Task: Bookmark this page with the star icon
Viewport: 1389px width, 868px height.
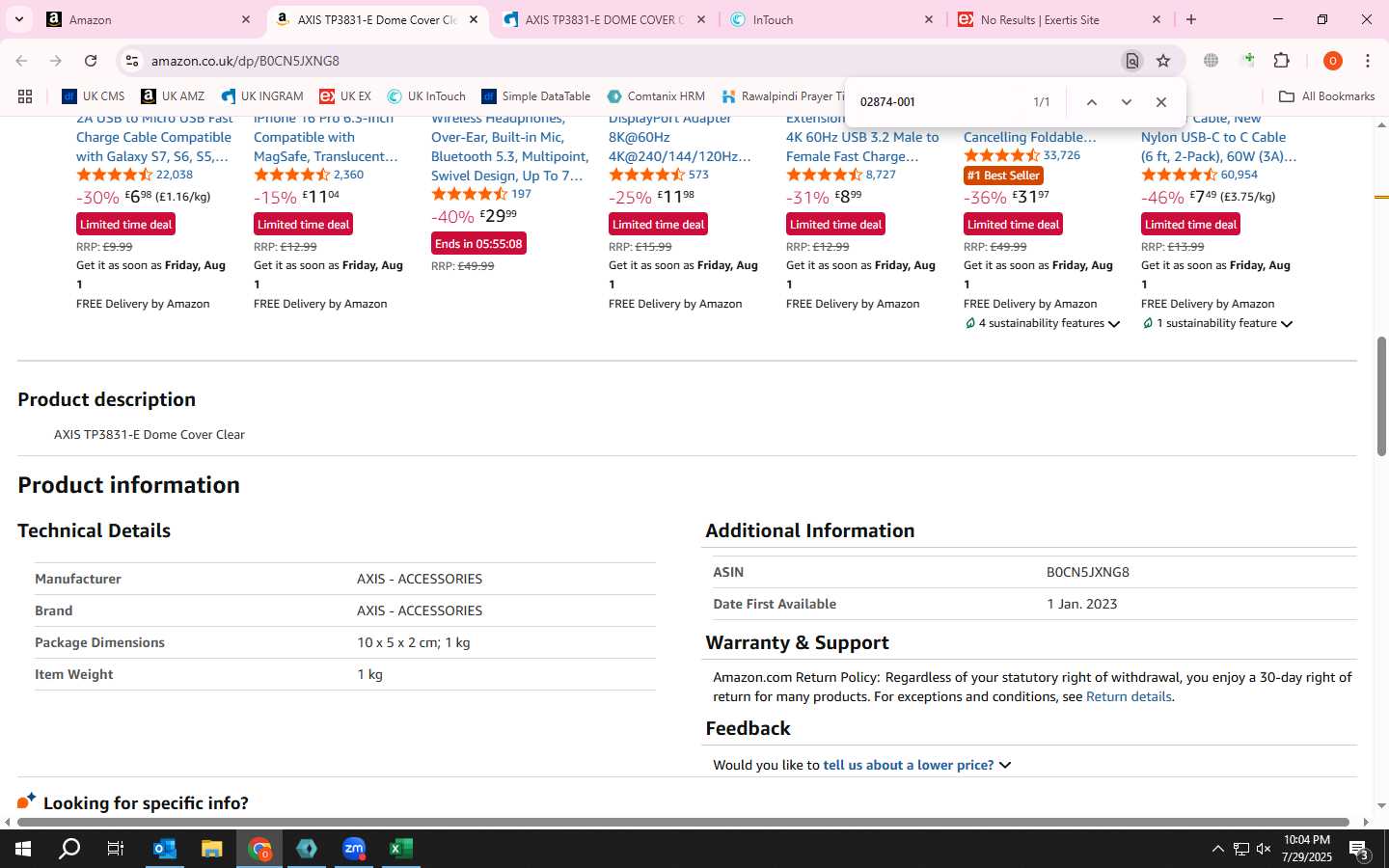Action: coord(1163,61)
